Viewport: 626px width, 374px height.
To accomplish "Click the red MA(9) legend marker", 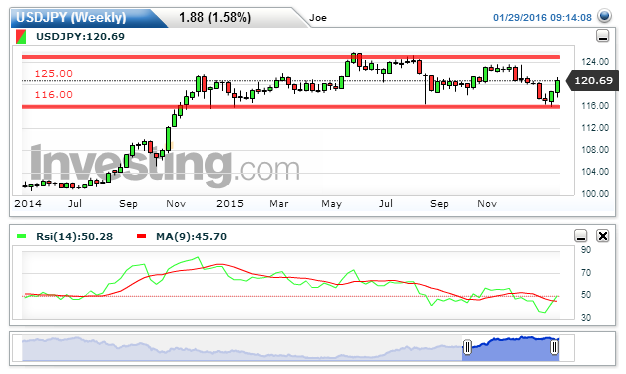I will click(141, 236).
